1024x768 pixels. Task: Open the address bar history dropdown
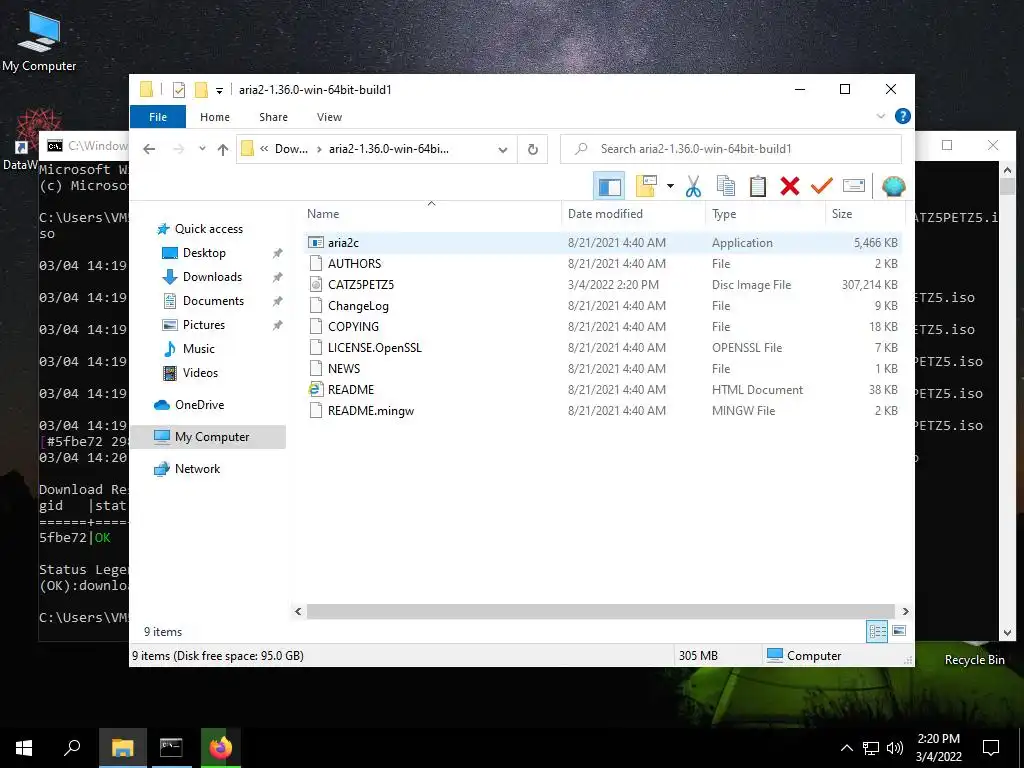pos(503,150)
